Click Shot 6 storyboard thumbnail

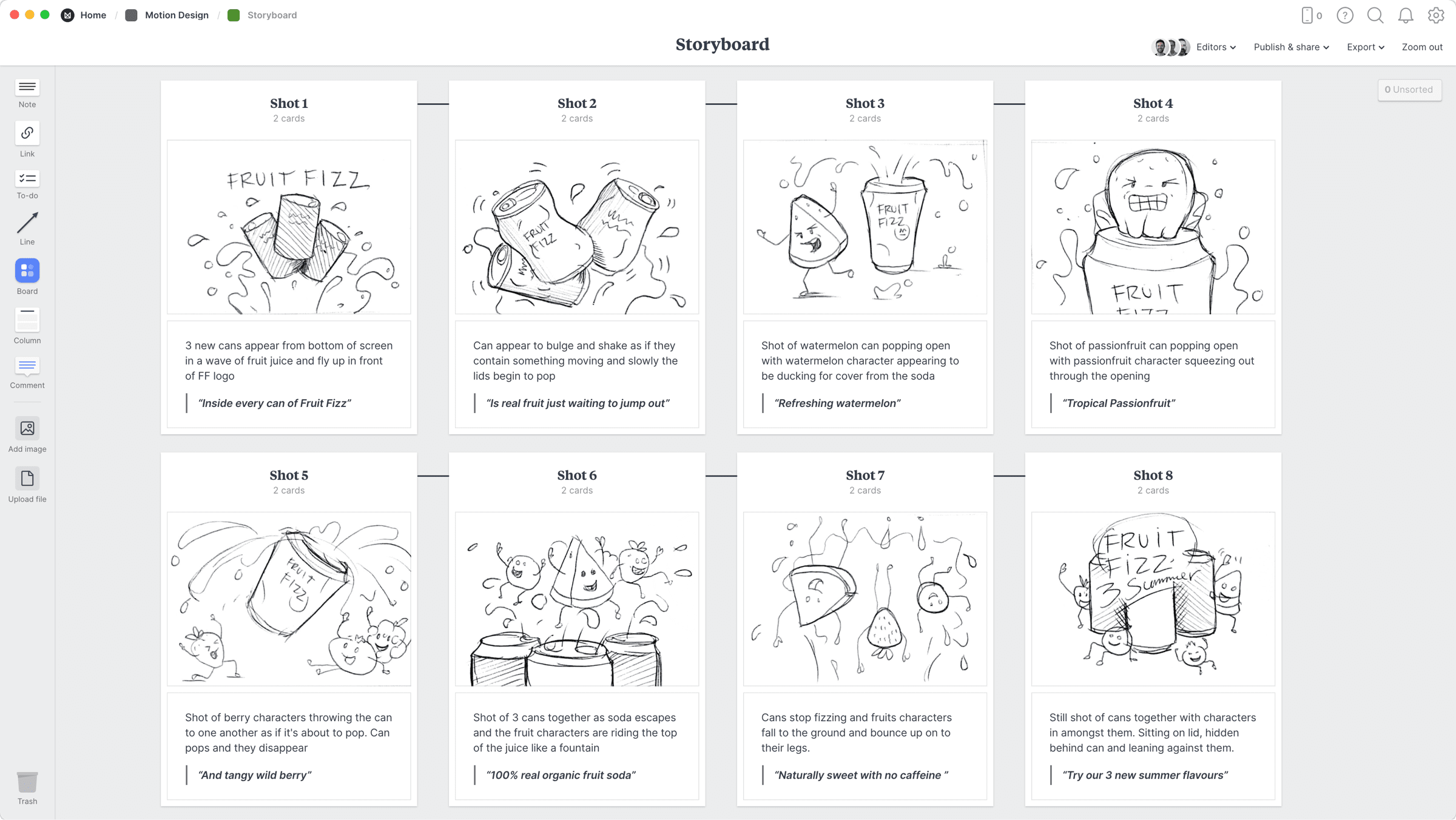coord(577,599)
